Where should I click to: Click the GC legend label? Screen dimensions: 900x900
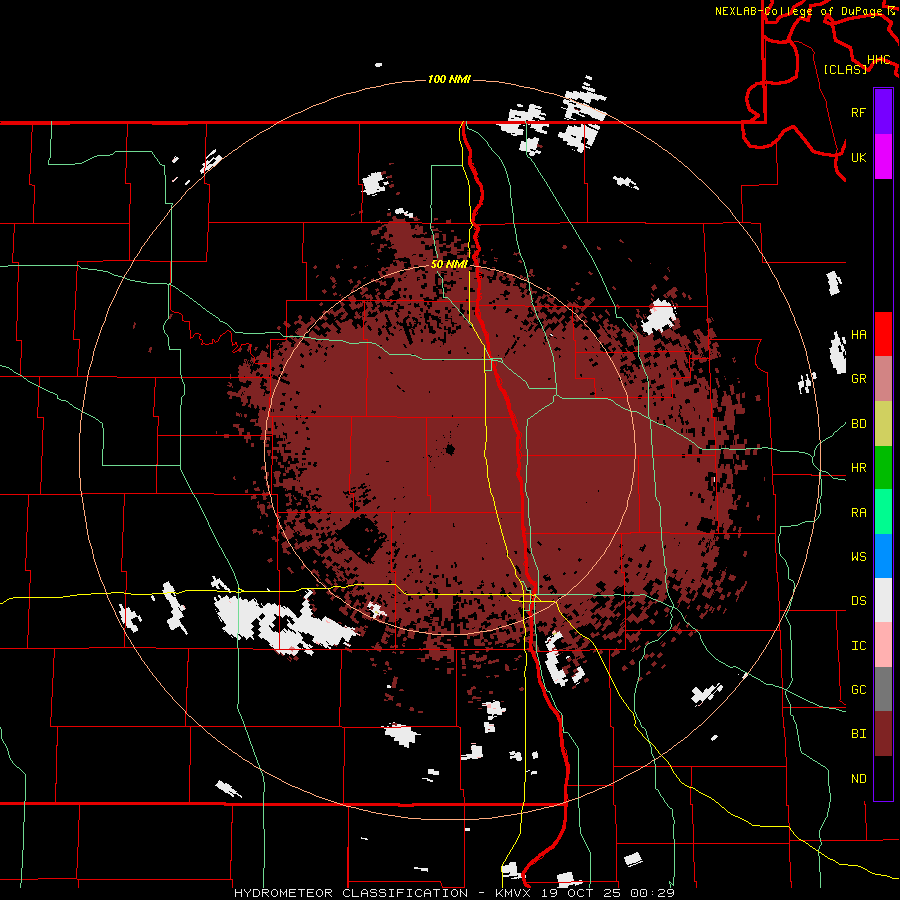[858, 690]
